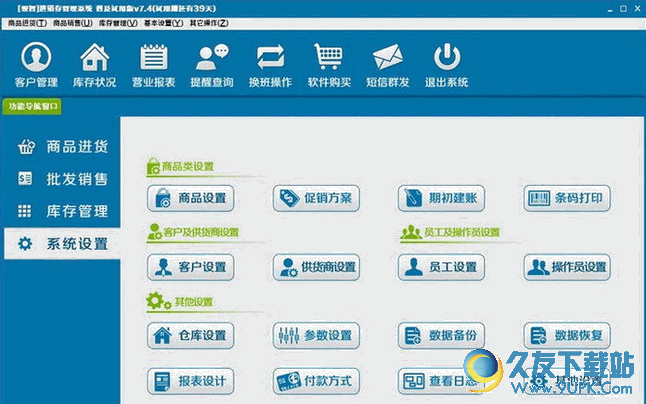Click 数据备份 data backup button
Screen dimensions: 646x404
(x=441, y=335)
